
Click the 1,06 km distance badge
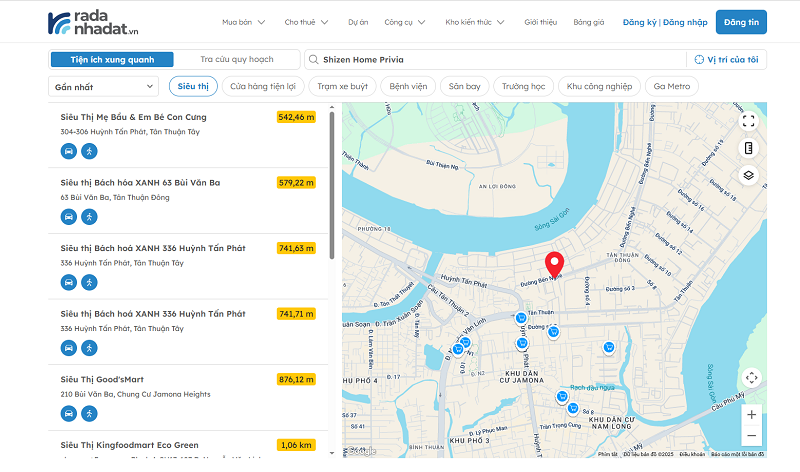point(296,445)
